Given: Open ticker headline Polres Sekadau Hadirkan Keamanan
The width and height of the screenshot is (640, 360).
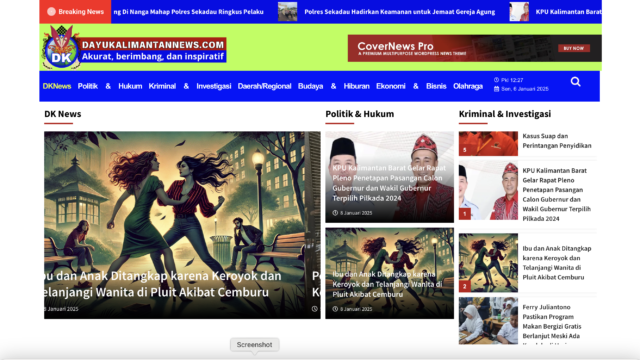Looking at the screenshot, I should [400, 12].
